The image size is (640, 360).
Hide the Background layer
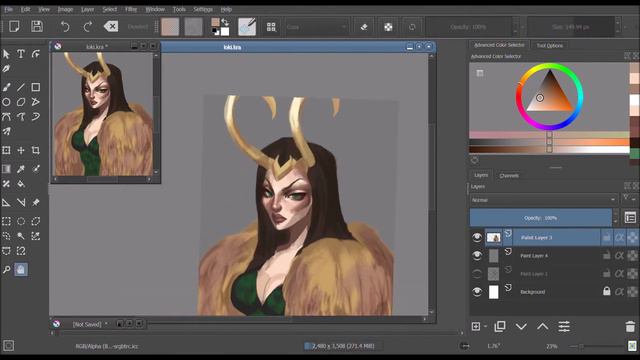tap(477, 291)
